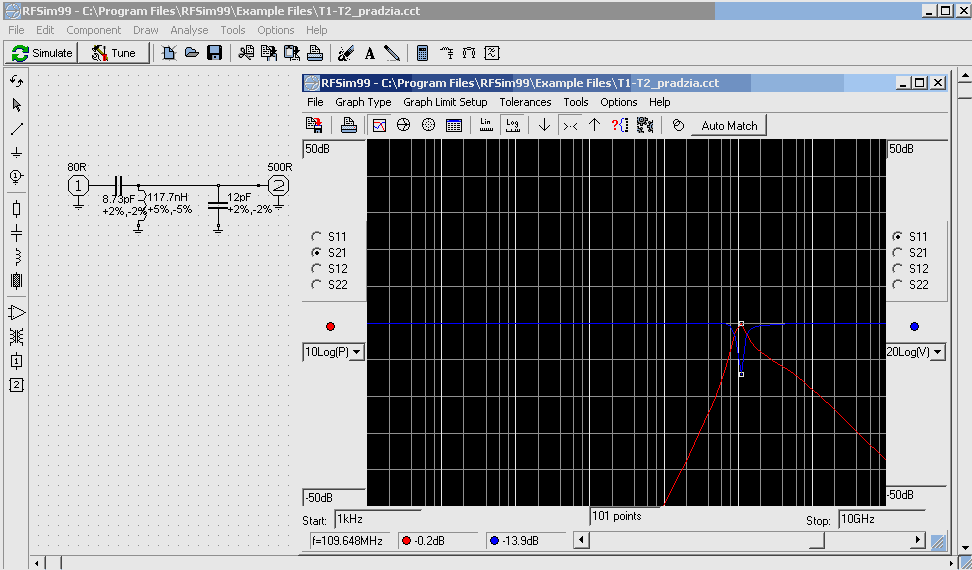Expand the 10Log(P) scale dropdown

point(356,352)
